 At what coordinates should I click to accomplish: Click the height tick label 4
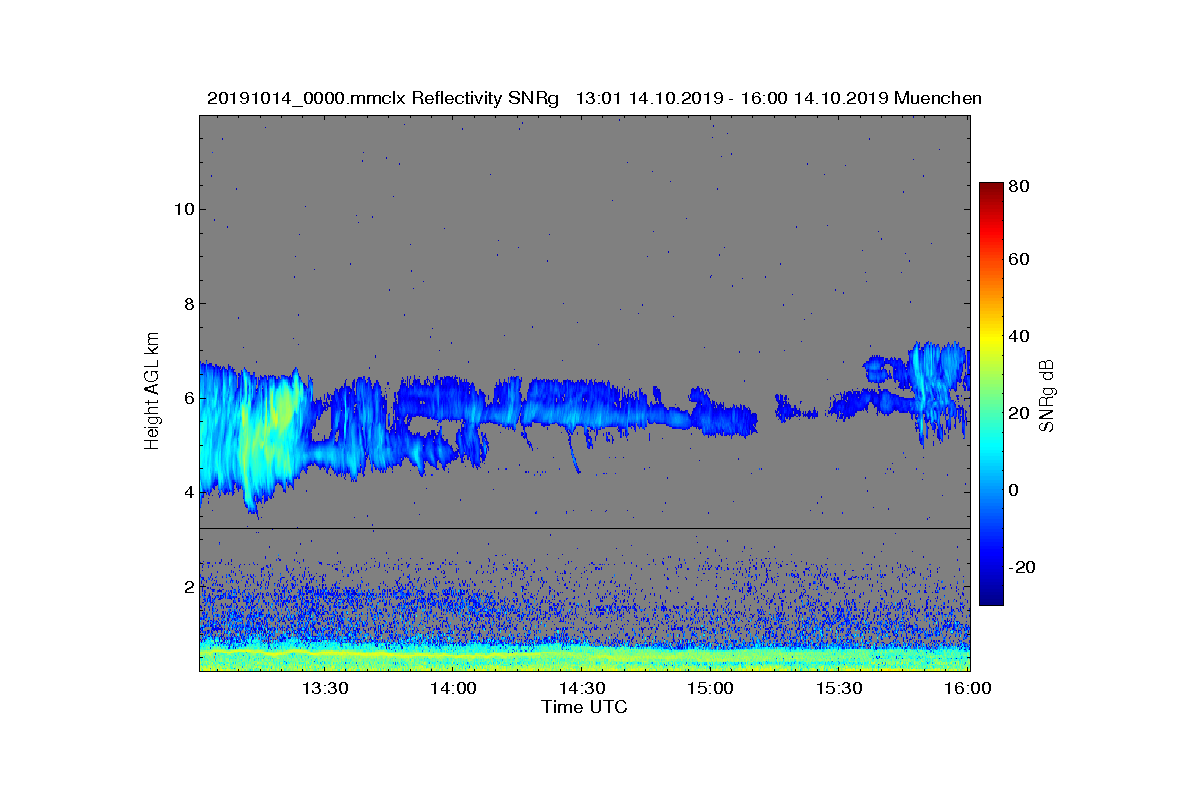[x=187, y=492]
